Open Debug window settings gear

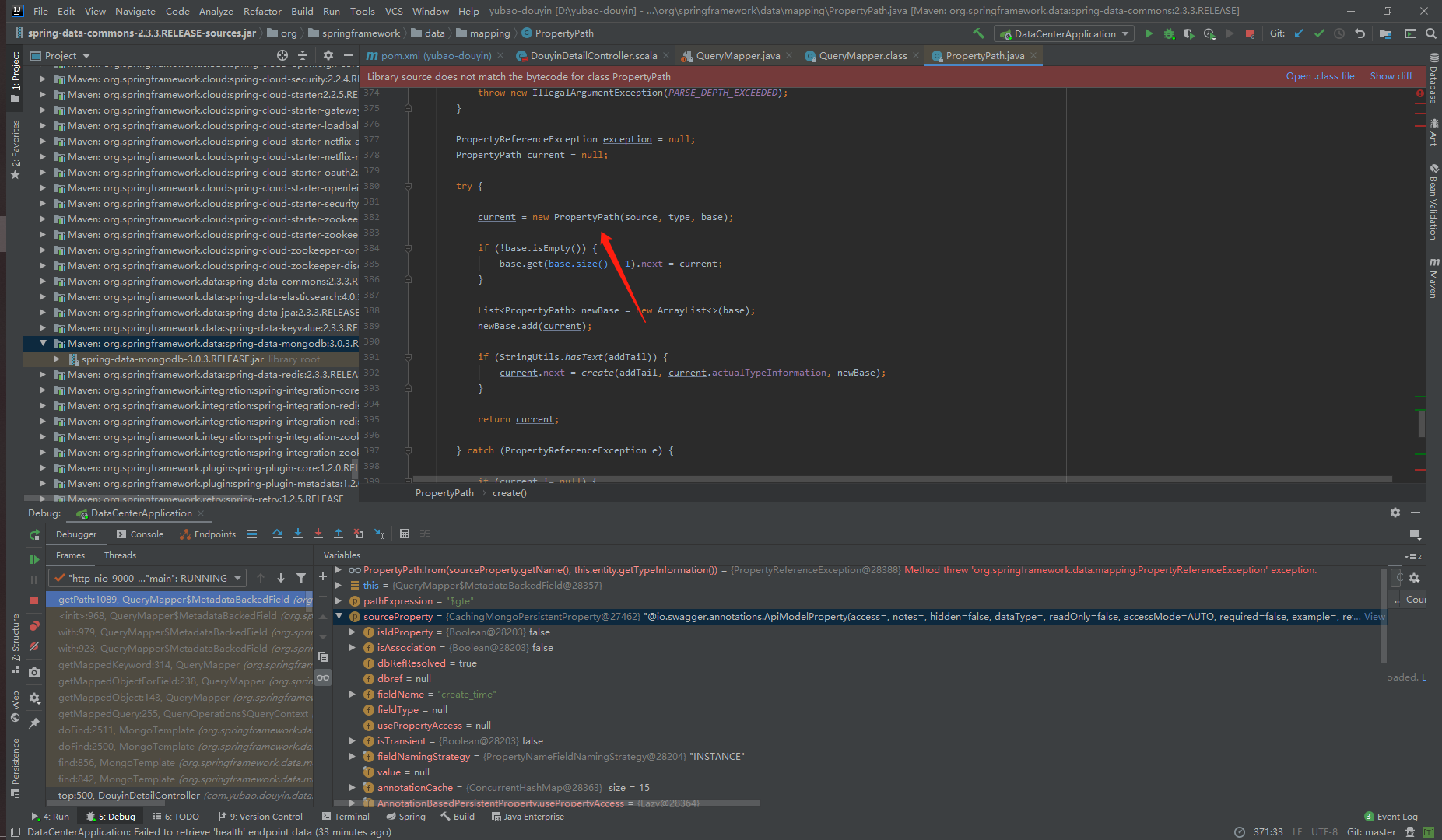[1395, 513]
